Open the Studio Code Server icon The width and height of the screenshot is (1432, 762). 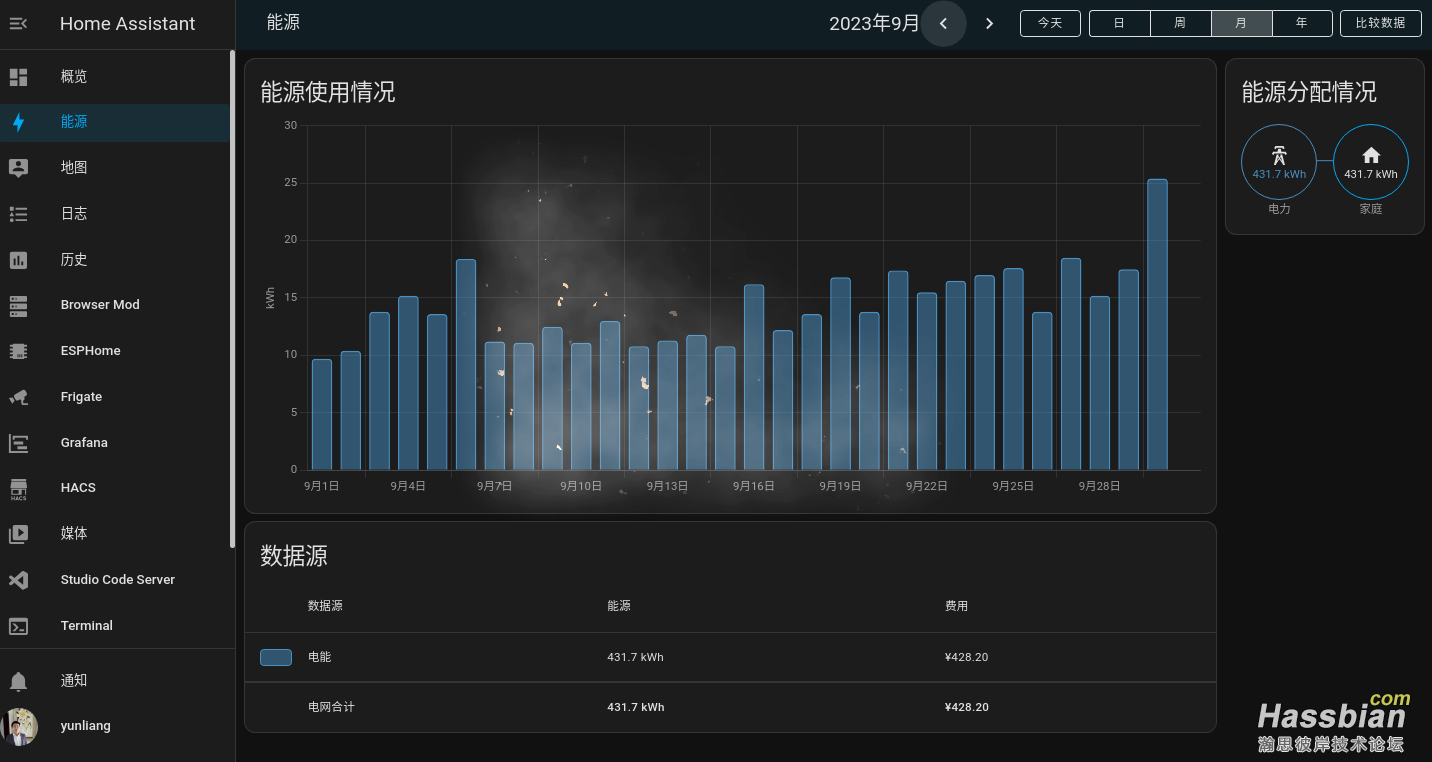click(18, 580)
